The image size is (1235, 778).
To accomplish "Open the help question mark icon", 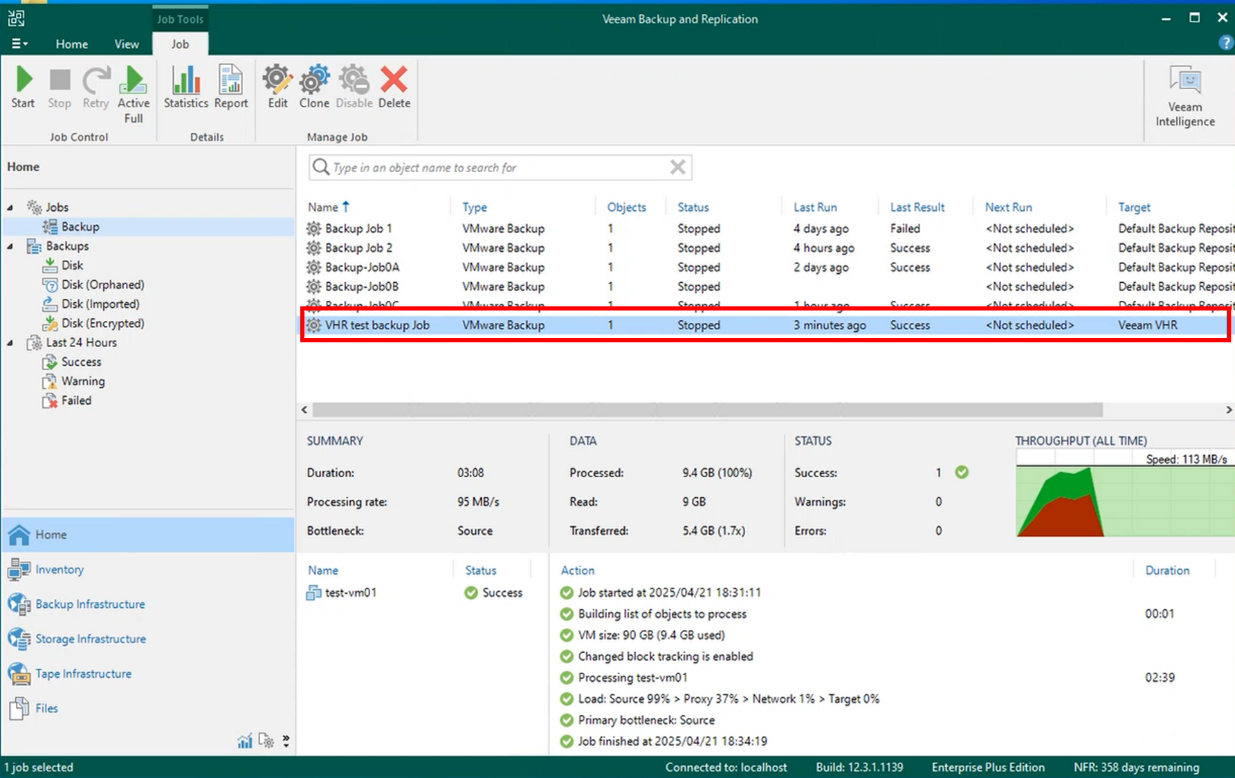I will pos(1226,43).
